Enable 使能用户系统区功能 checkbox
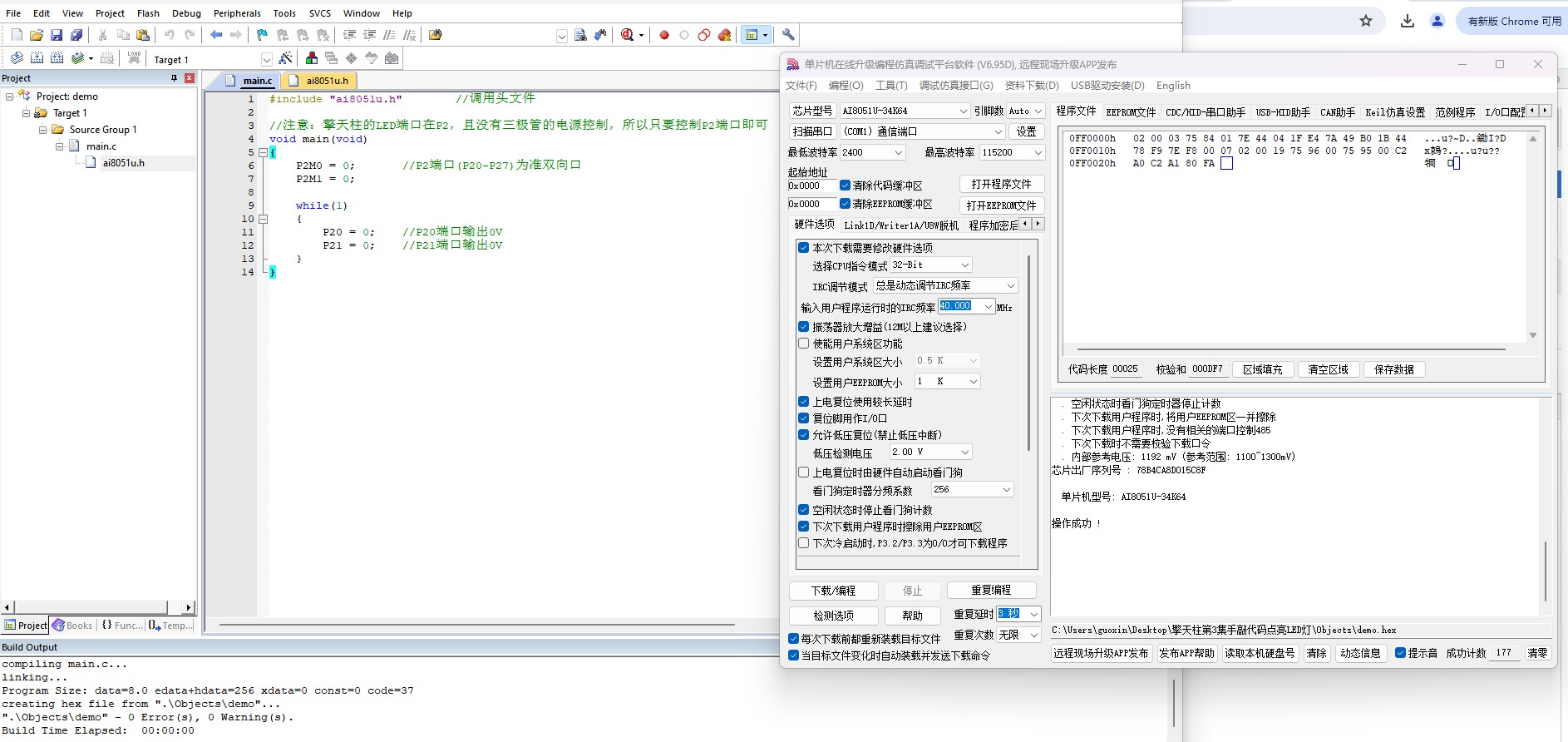The height and width of the screenshot is (742, 1568). pyautogui.click(x=804, y=344)
